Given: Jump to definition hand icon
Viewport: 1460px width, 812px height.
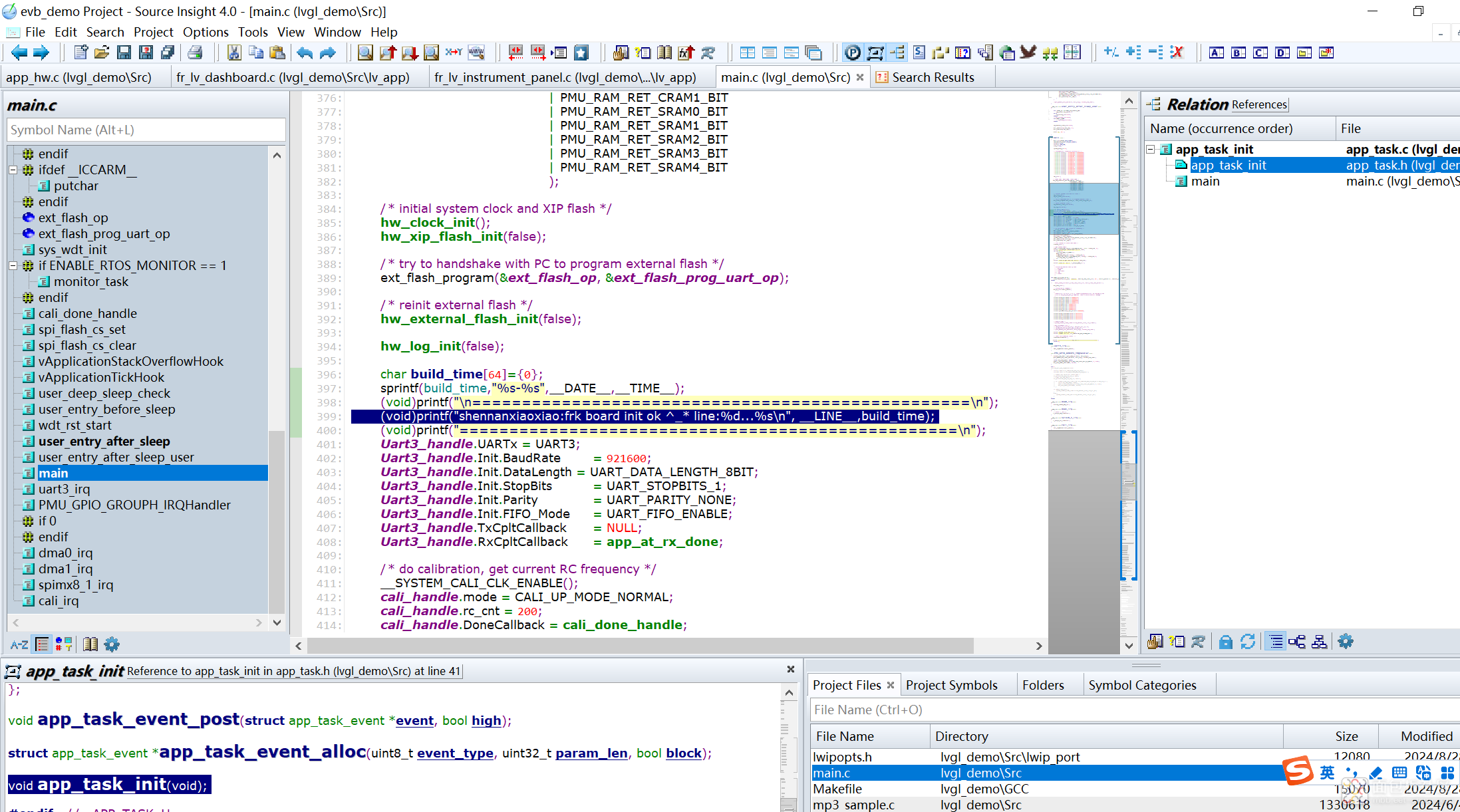Looking at the screenshot, I should coord(621,53).
